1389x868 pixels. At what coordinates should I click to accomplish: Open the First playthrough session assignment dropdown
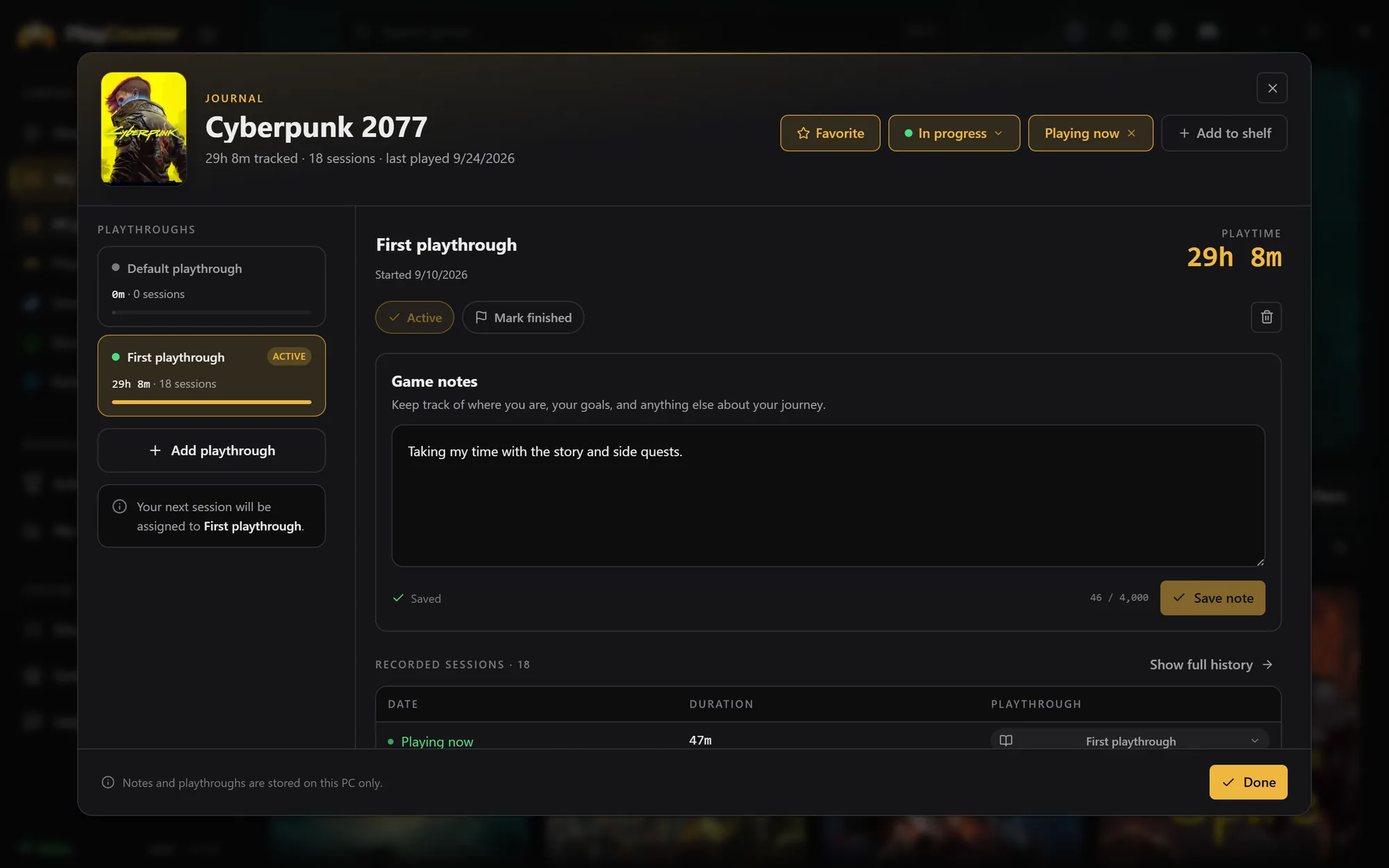point(1130,741)
